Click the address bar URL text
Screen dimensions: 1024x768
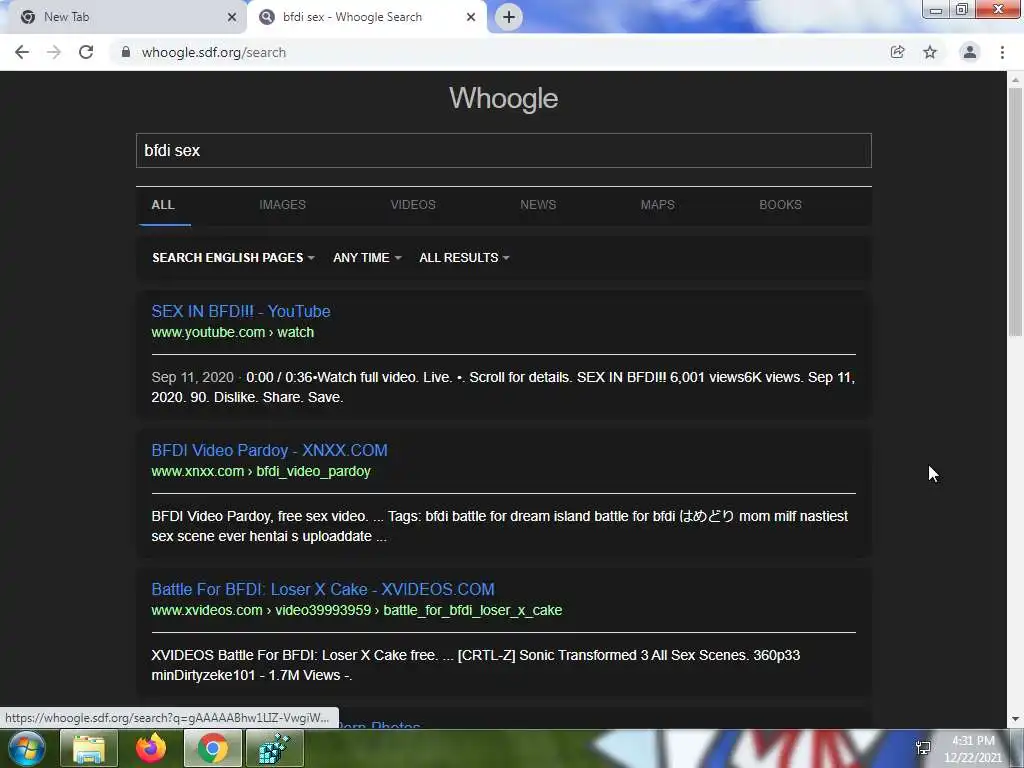pos(214,52)
